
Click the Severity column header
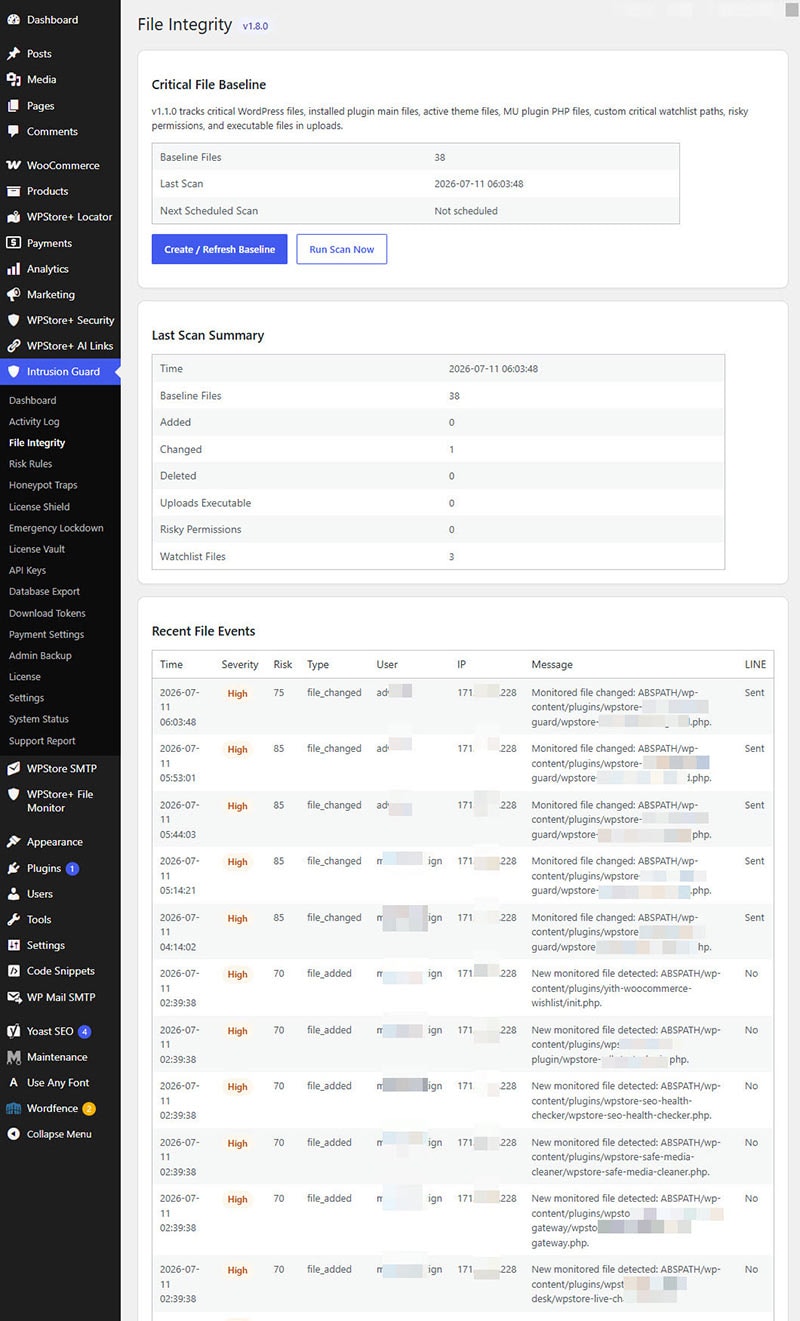pyautogui.click(x=240, y=665)
